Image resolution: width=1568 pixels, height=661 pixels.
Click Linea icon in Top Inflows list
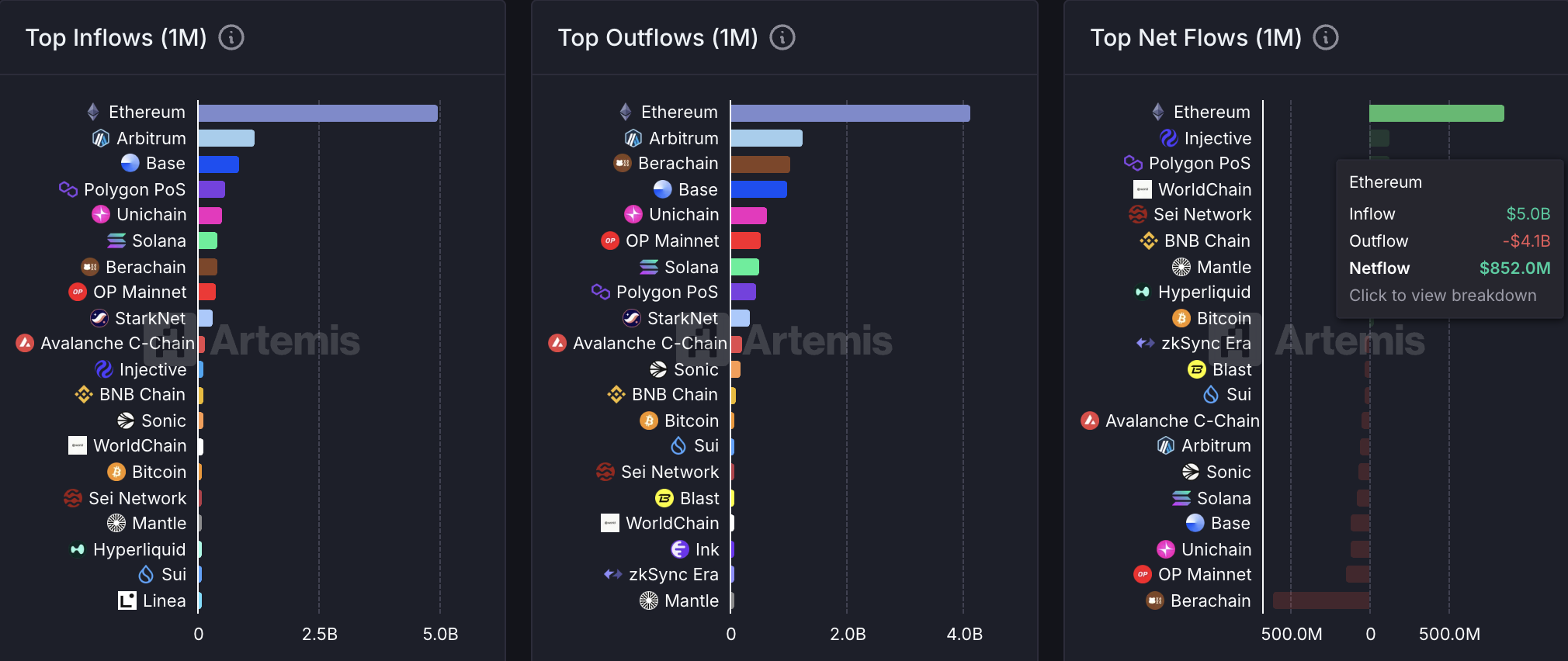pos(127,600)
